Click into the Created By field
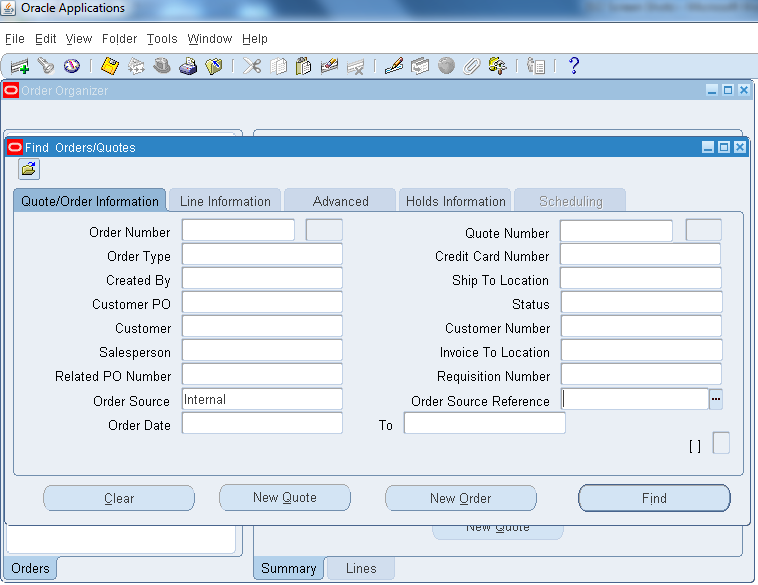Image resolution: width=758 pixels, height=585 pixels. [262, 278]
